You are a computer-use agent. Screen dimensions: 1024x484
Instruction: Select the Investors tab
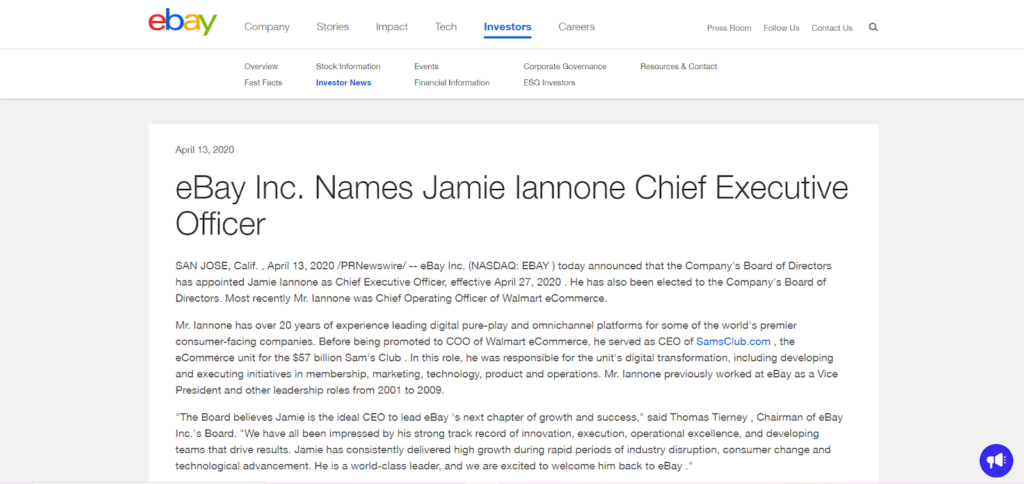507,27
